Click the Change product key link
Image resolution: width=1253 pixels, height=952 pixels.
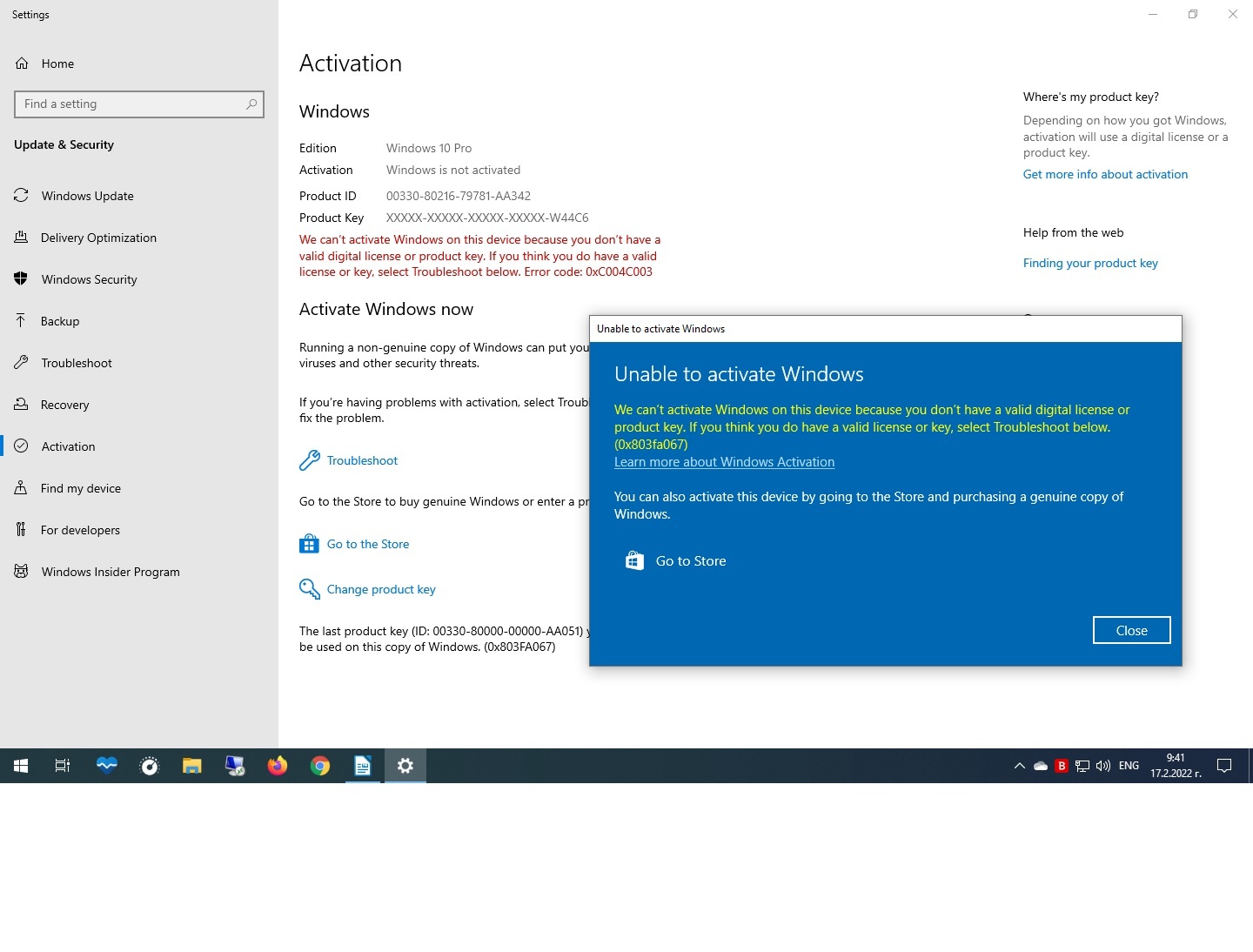367,589
